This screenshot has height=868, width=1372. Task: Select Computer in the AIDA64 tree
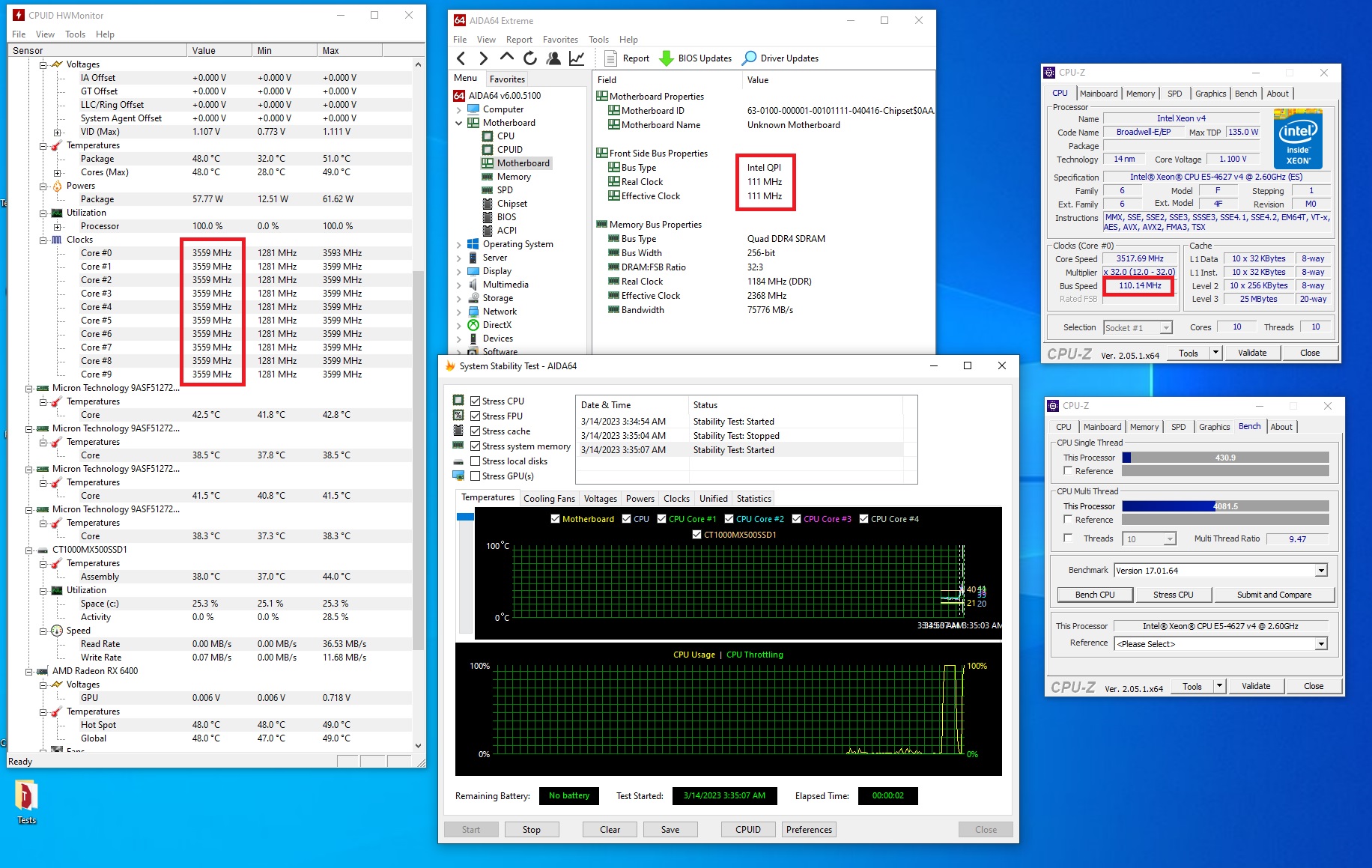point(496,109)
